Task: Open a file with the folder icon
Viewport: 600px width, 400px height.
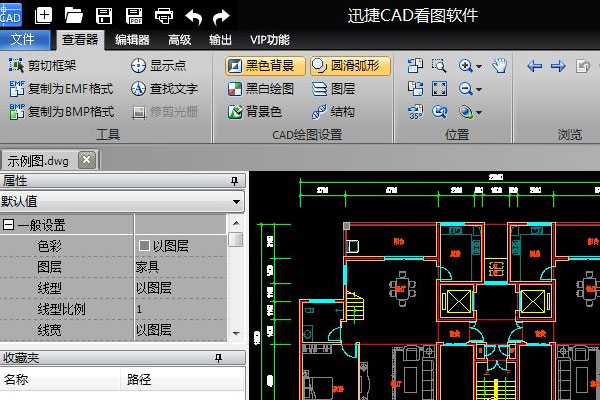Action: (73, 16)
